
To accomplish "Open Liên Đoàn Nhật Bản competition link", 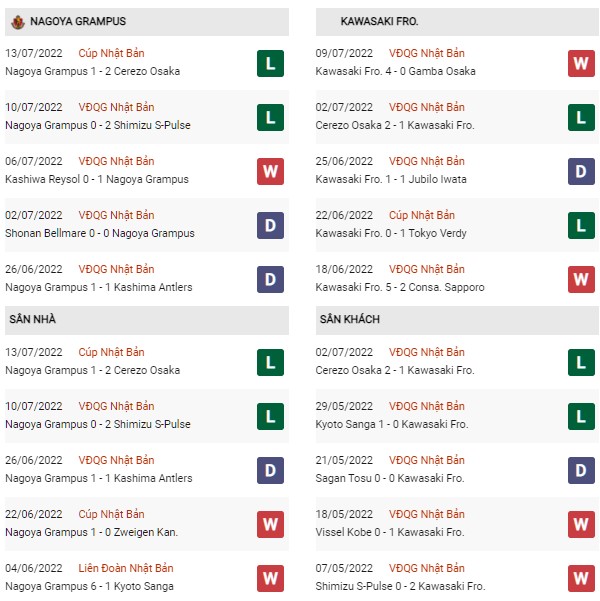I will (x=126, y=568).
